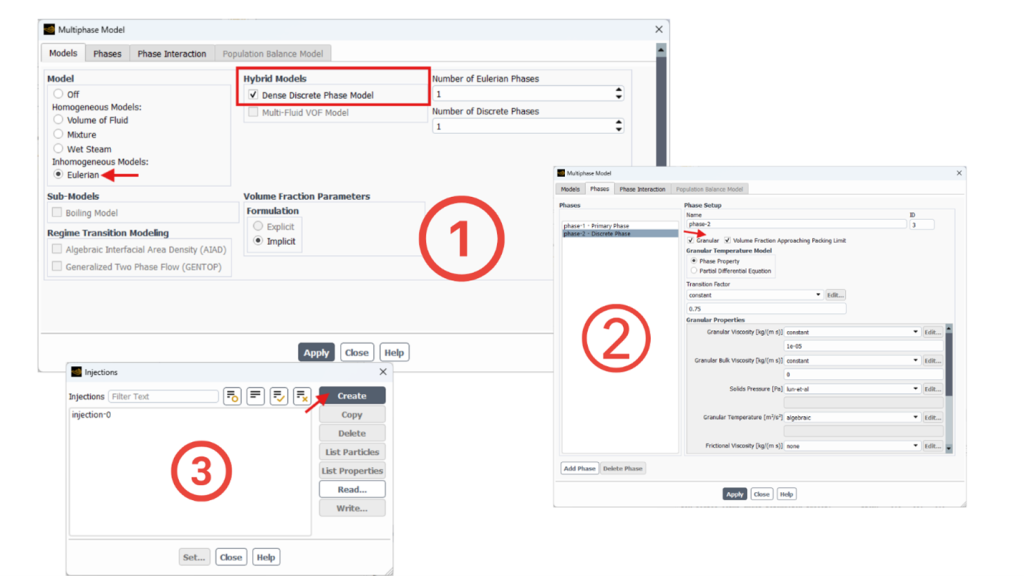Expand the Solids Pressure dropdown

(x=915, y=389)
